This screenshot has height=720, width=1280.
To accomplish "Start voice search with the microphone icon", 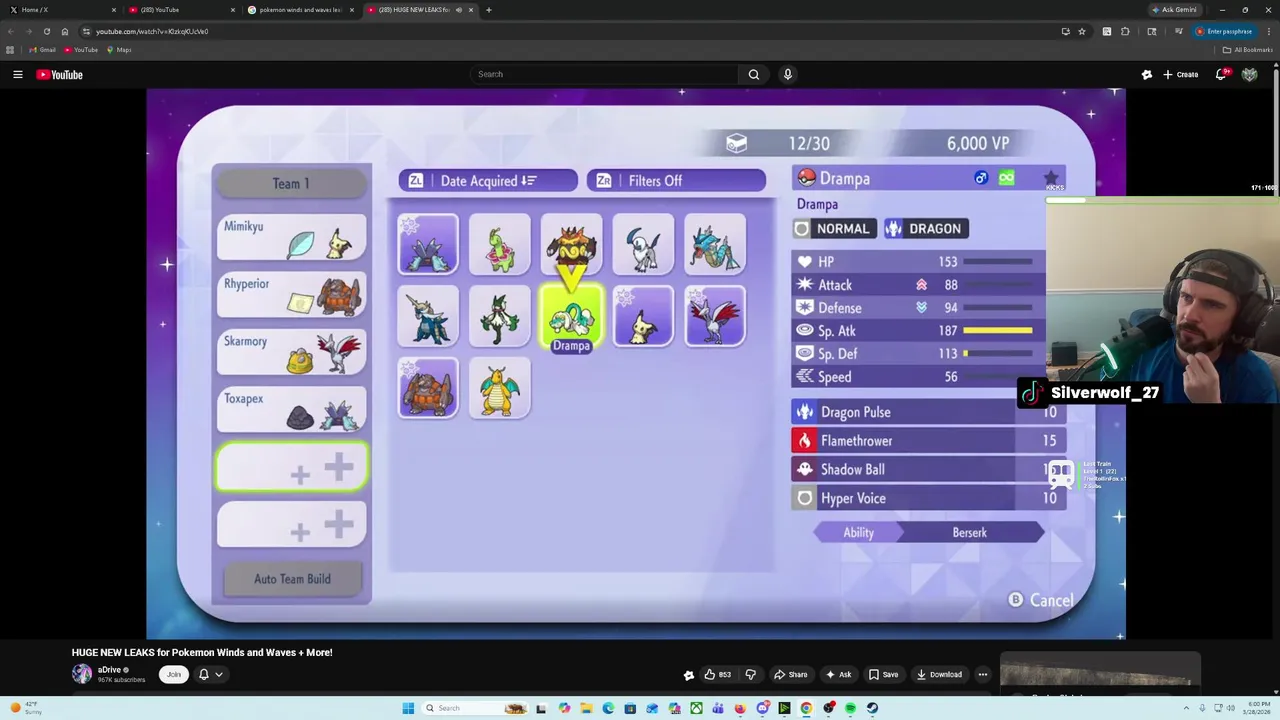I will [788, 74].
